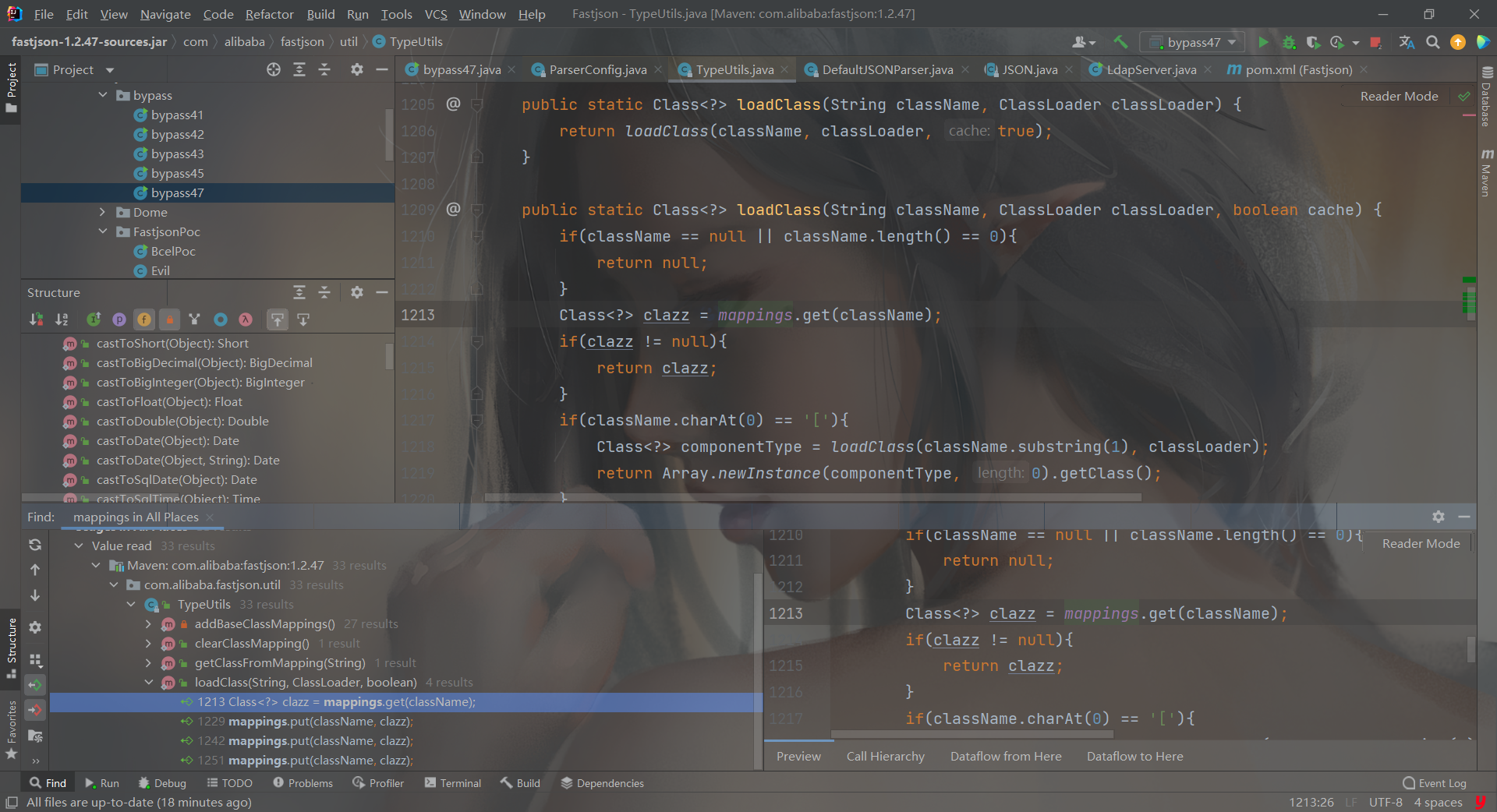Expand all in the Structure panel header
The image size is (1497, 812).
pos(299,292)
